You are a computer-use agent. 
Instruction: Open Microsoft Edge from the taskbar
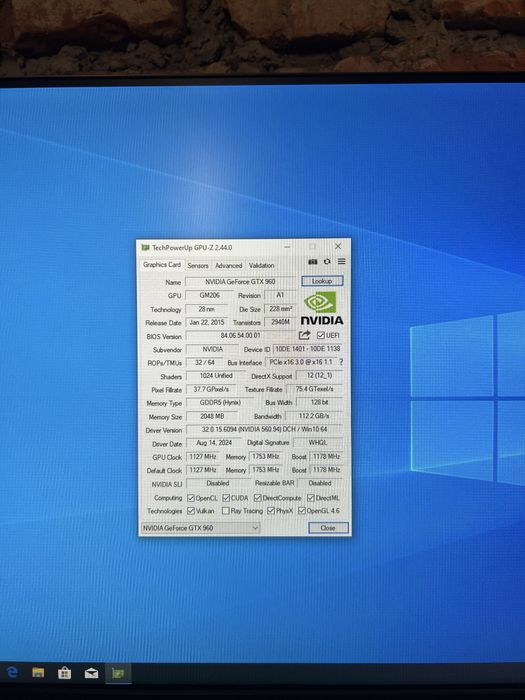pos(12,672)
